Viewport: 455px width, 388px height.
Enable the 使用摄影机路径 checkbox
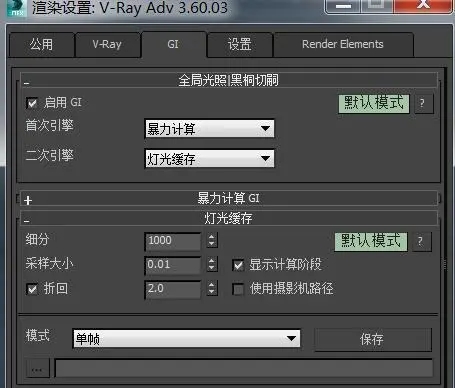[x=238, y=289]
